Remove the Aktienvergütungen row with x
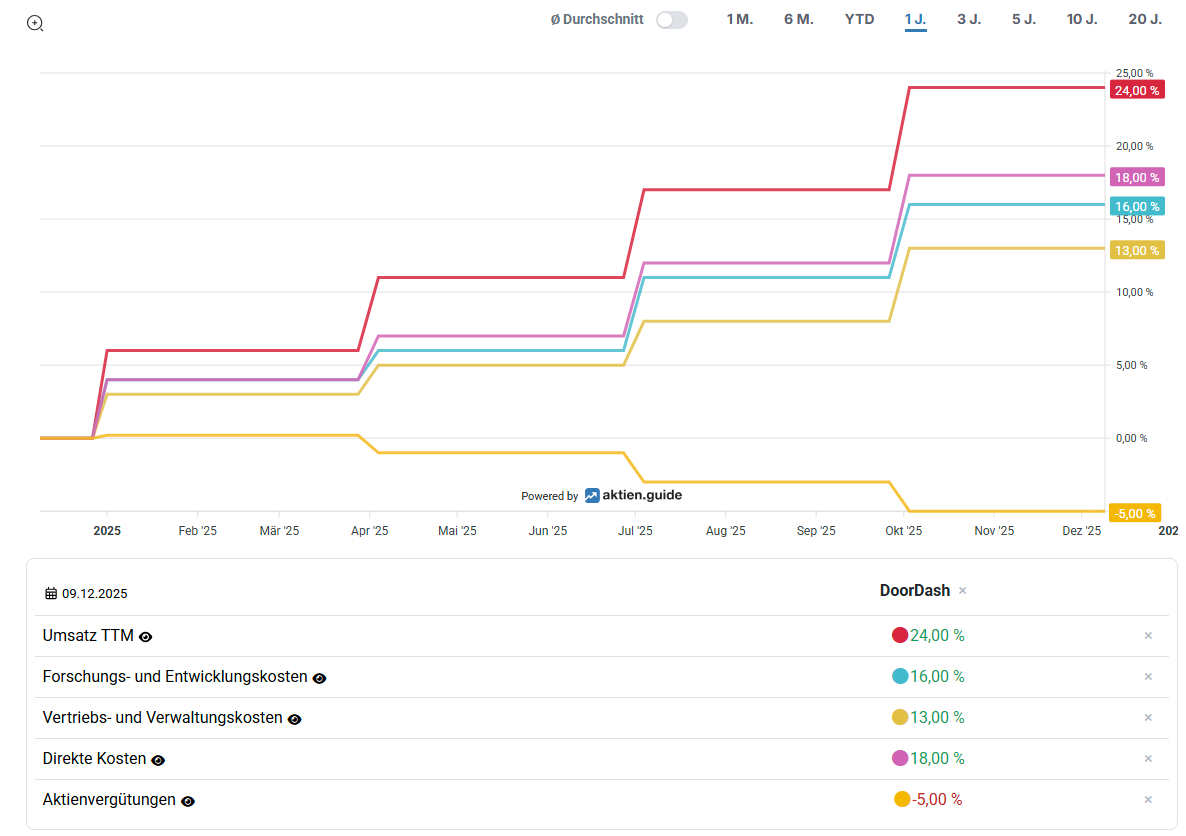The width and height of the screenshot is (1186, 836). pos(1148,799)
